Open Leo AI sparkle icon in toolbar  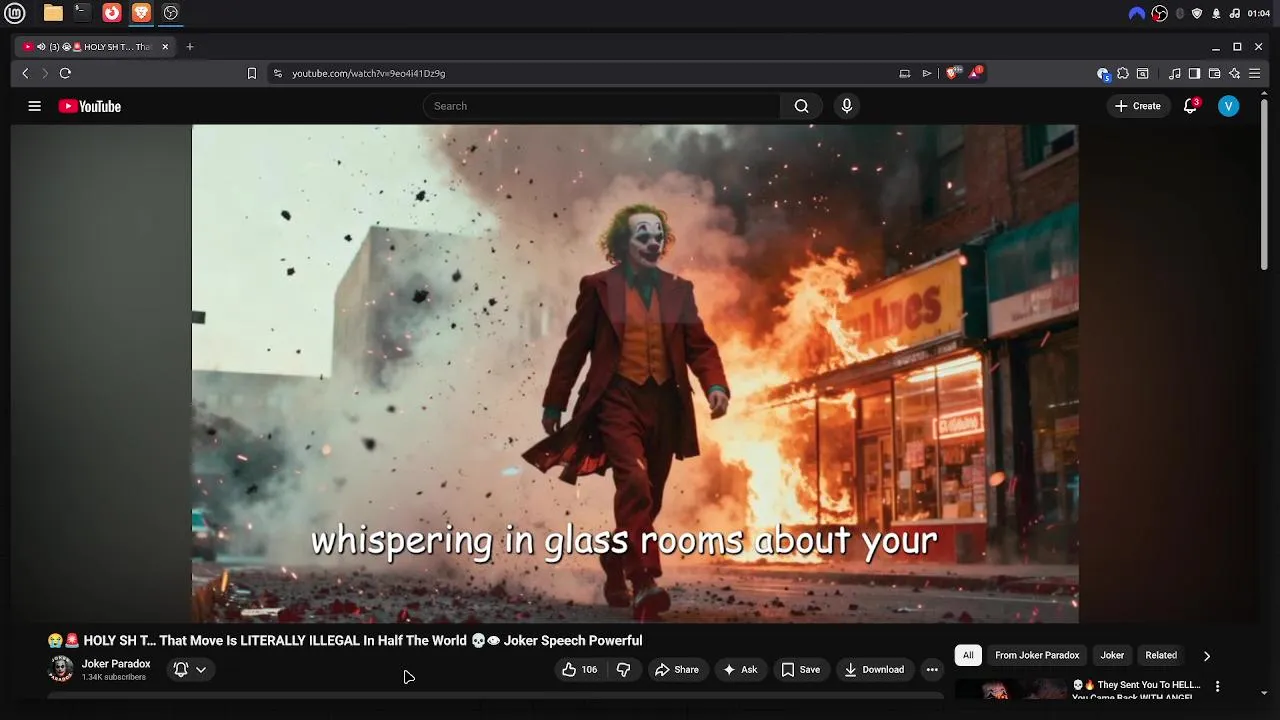coord(1235,73)
